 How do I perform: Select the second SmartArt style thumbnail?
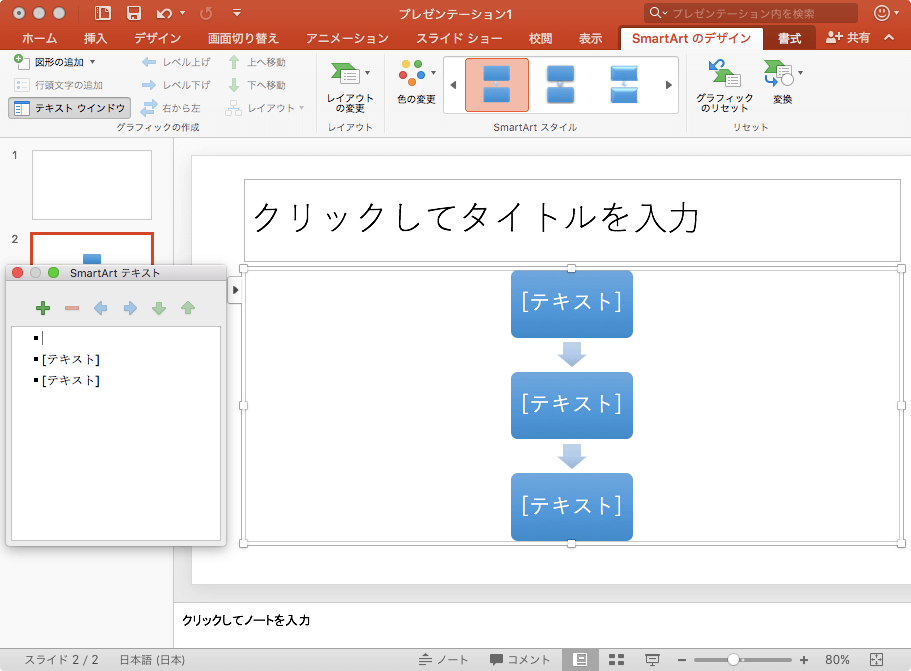tap(561, 85)
